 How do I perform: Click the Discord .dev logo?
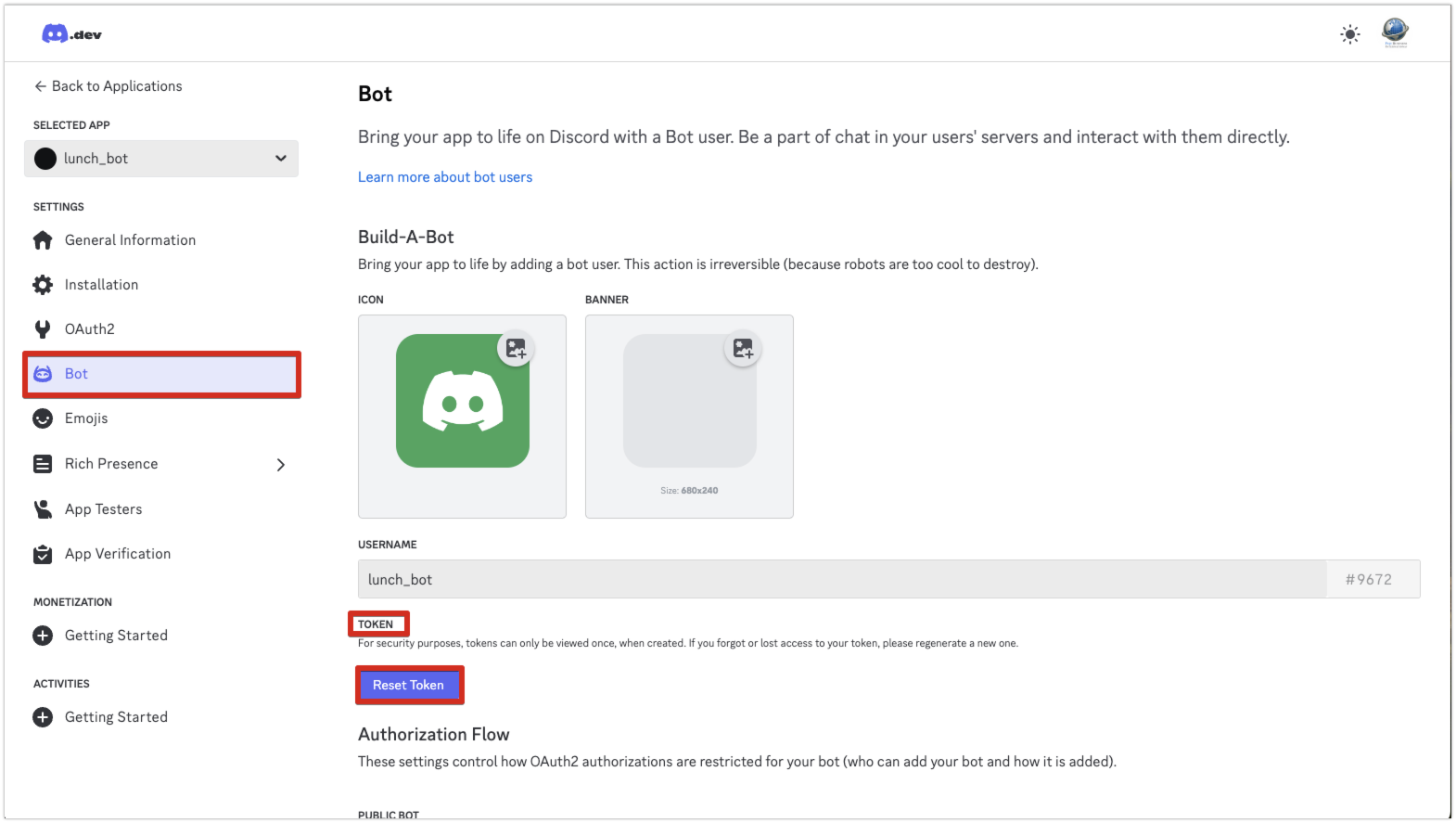71,34
